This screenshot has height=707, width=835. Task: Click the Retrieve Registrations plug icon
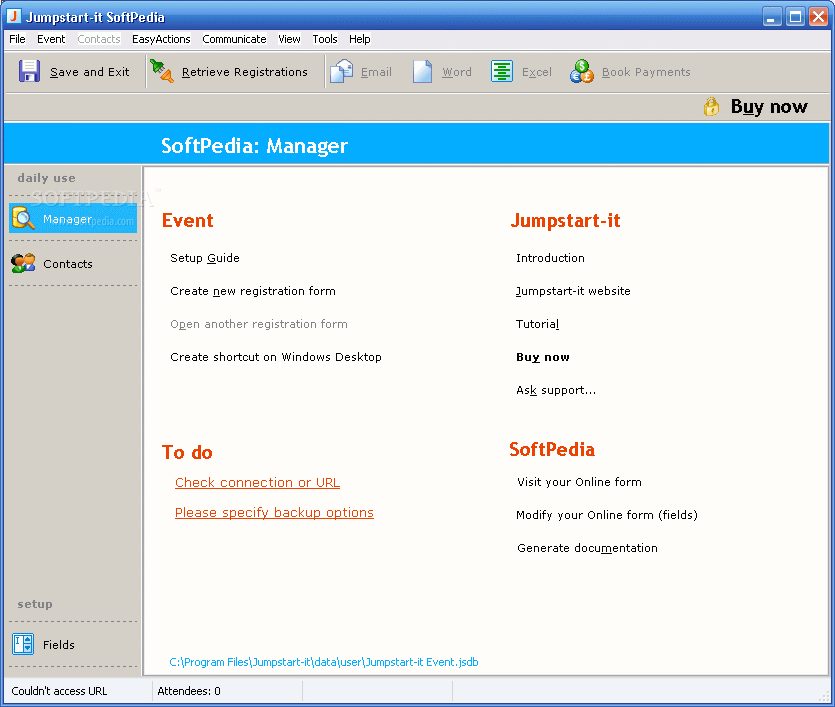(x=162, y=71)
